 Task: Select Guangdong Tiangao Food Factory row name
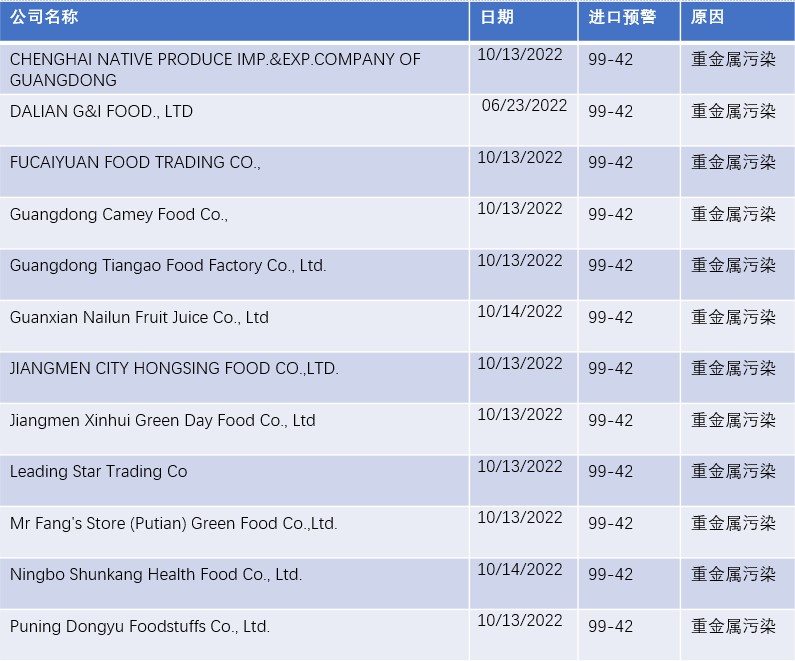click(168, 265)
